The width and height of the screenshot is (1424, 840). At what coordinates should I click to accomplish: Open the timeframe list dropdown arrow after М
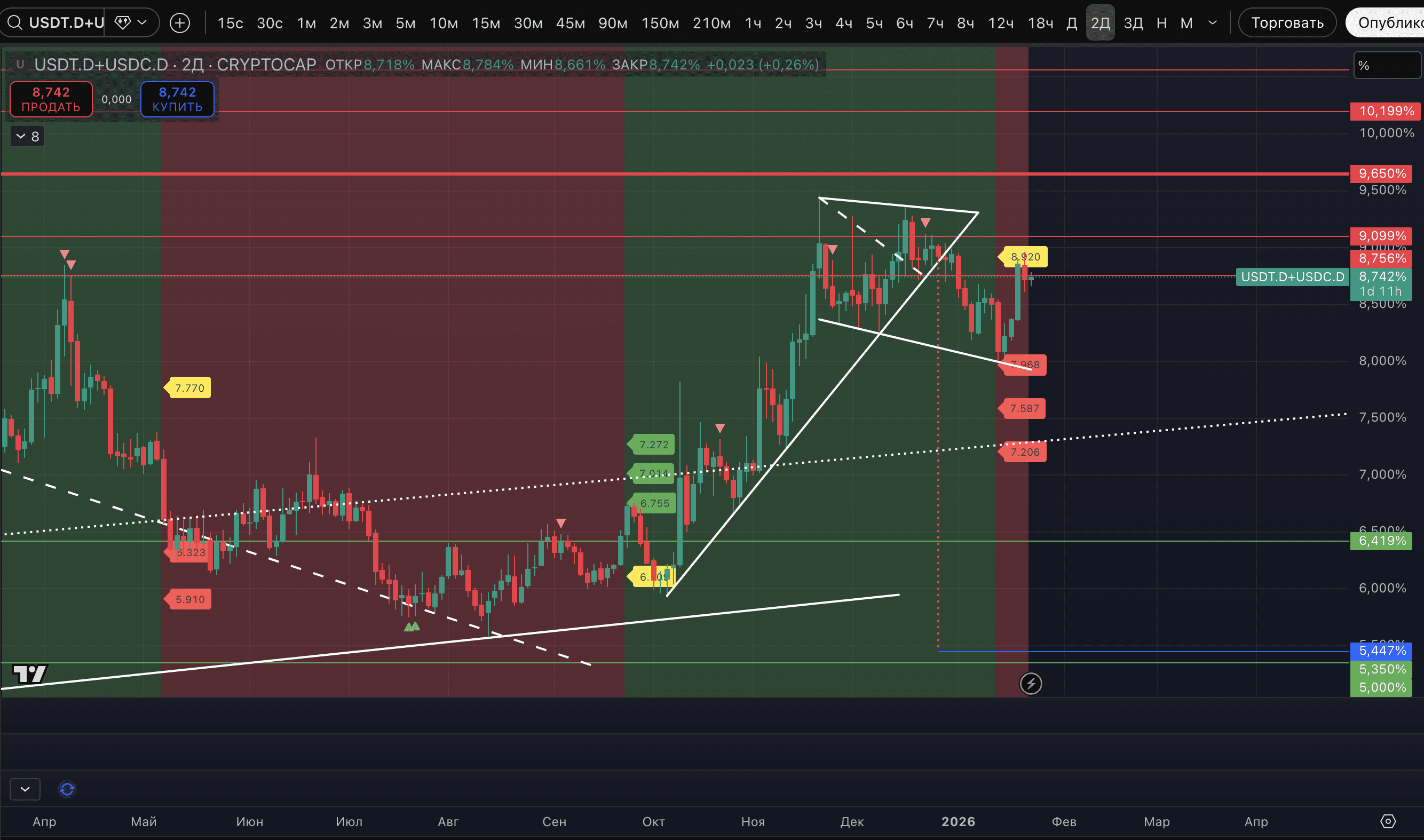coord(1212,23)
